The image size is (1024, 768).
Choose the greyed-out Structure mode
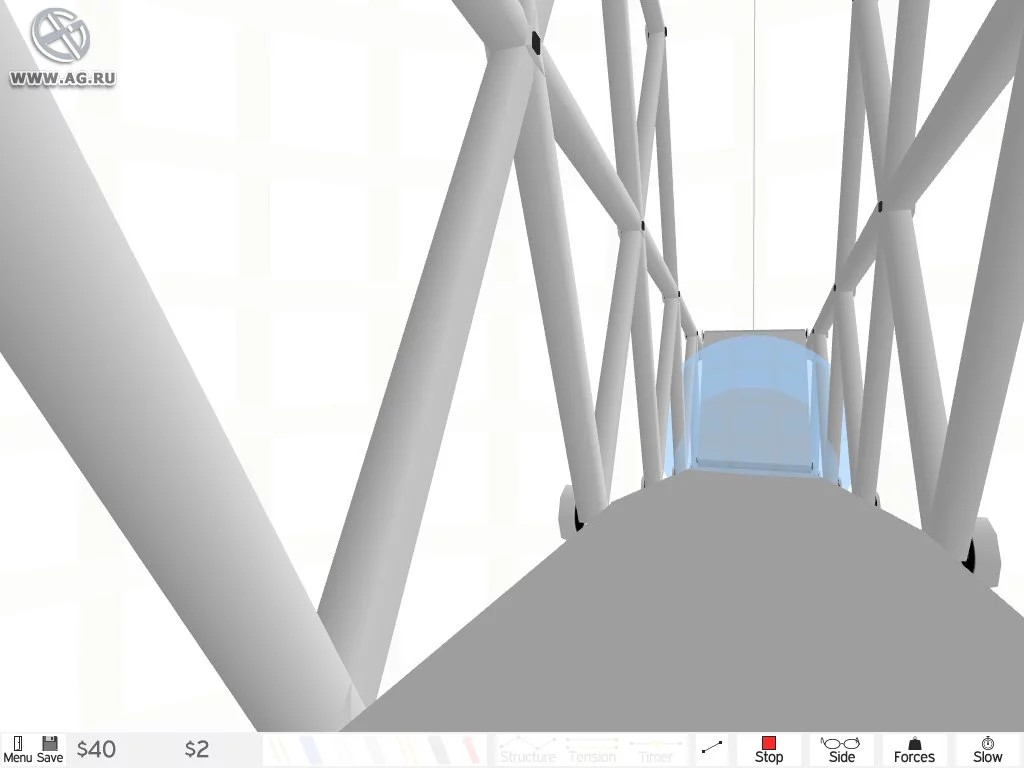527,751
